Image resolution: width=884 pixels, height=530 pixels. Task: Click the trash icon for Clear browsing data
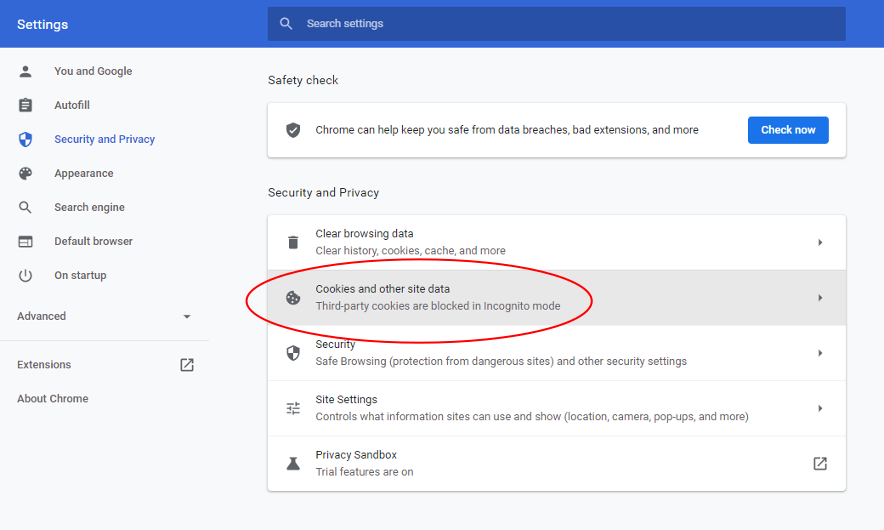[293, 242]
